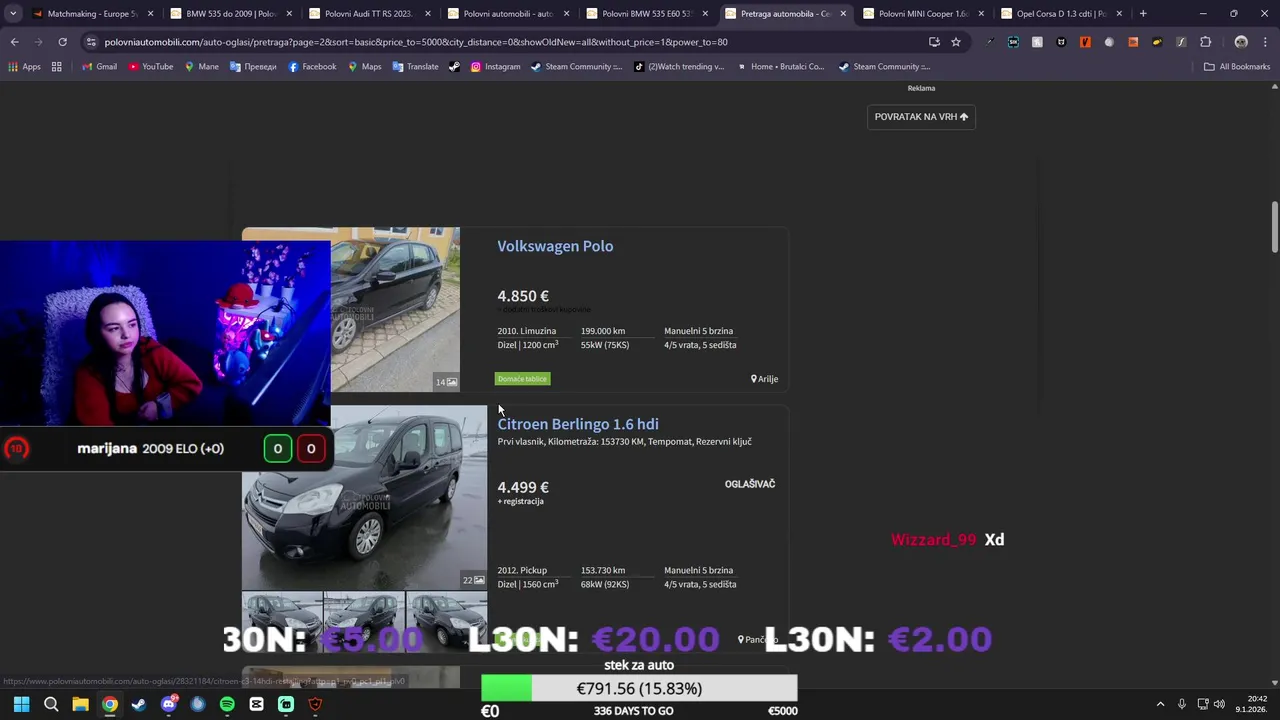Switch to the Polovni Audi TT RS 2023 tab
Screen dimensions: 1280x720
(368, 14)
